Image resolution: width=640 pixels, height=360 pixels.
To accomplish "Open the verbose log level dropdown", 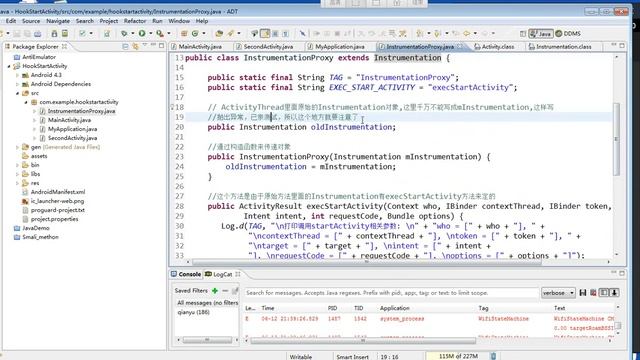I will 558,293.
